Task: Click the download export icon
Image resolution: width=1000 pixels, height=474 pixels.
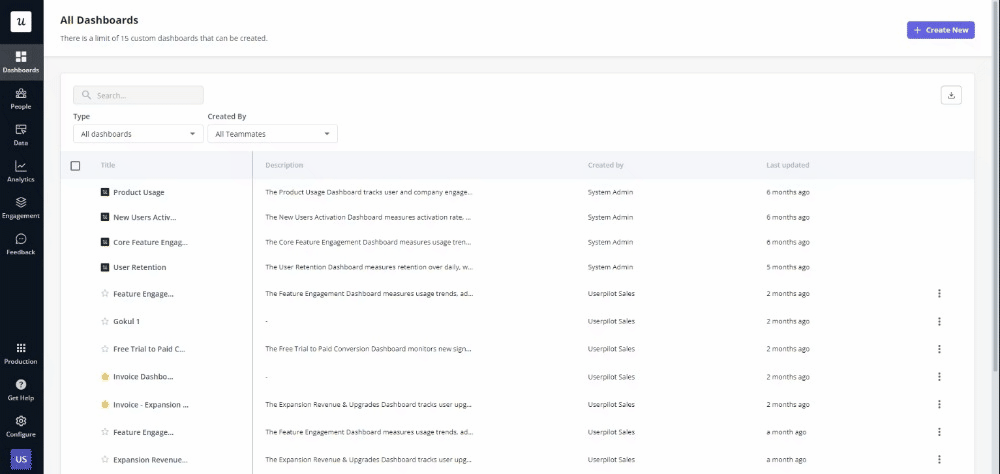Action: click(951, 95)
